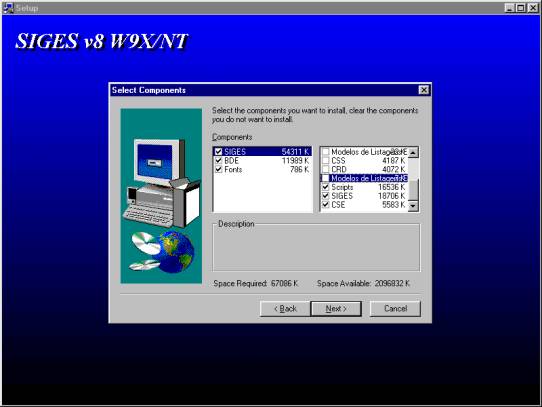Click the subcomponent list scrollbar thumb
The width and height of the screenshot is (542, 407).
413,190
